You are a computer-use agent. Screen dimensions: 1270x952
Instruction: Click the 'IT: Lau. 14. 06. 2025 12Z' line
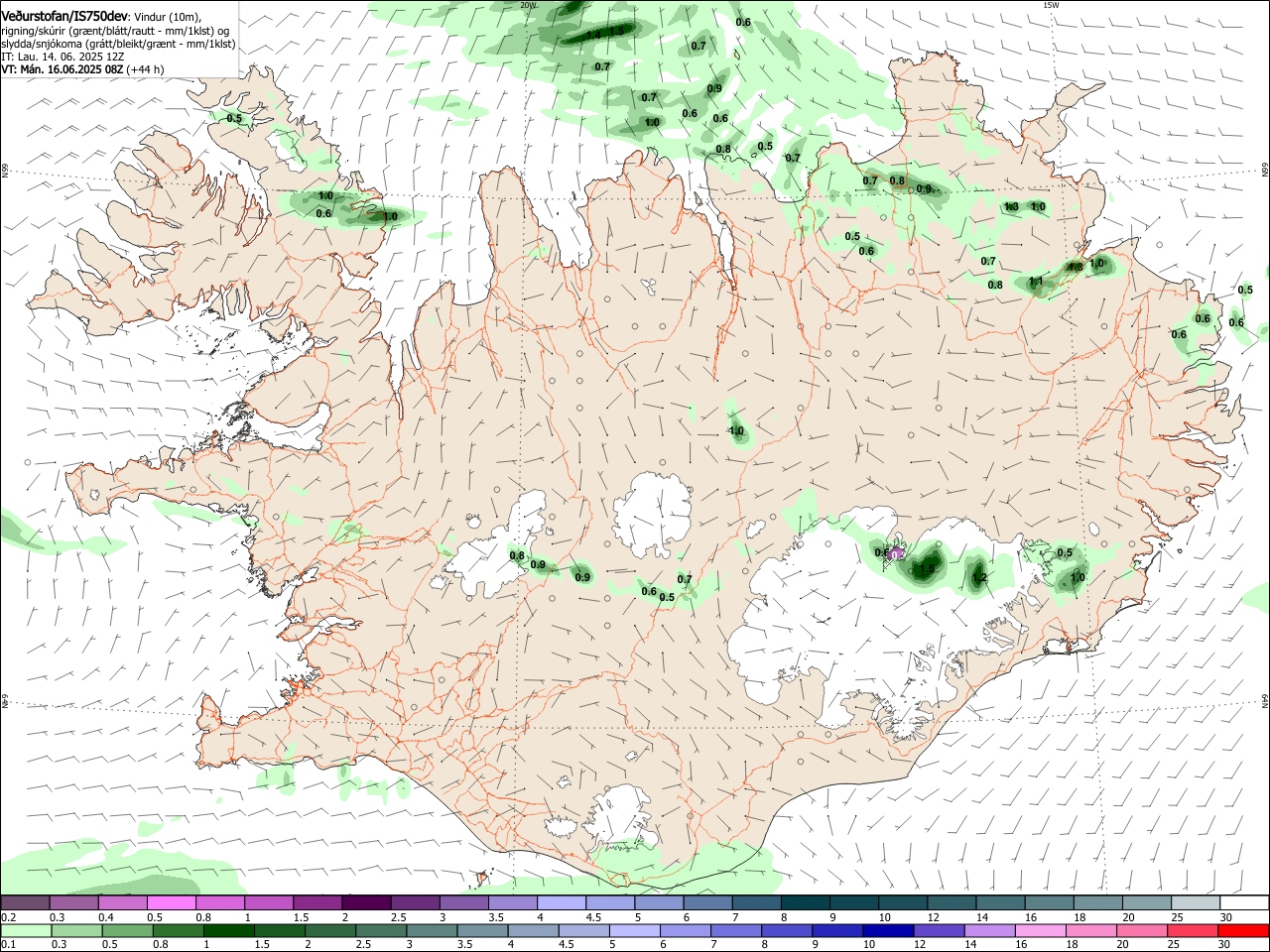(62, 57)
